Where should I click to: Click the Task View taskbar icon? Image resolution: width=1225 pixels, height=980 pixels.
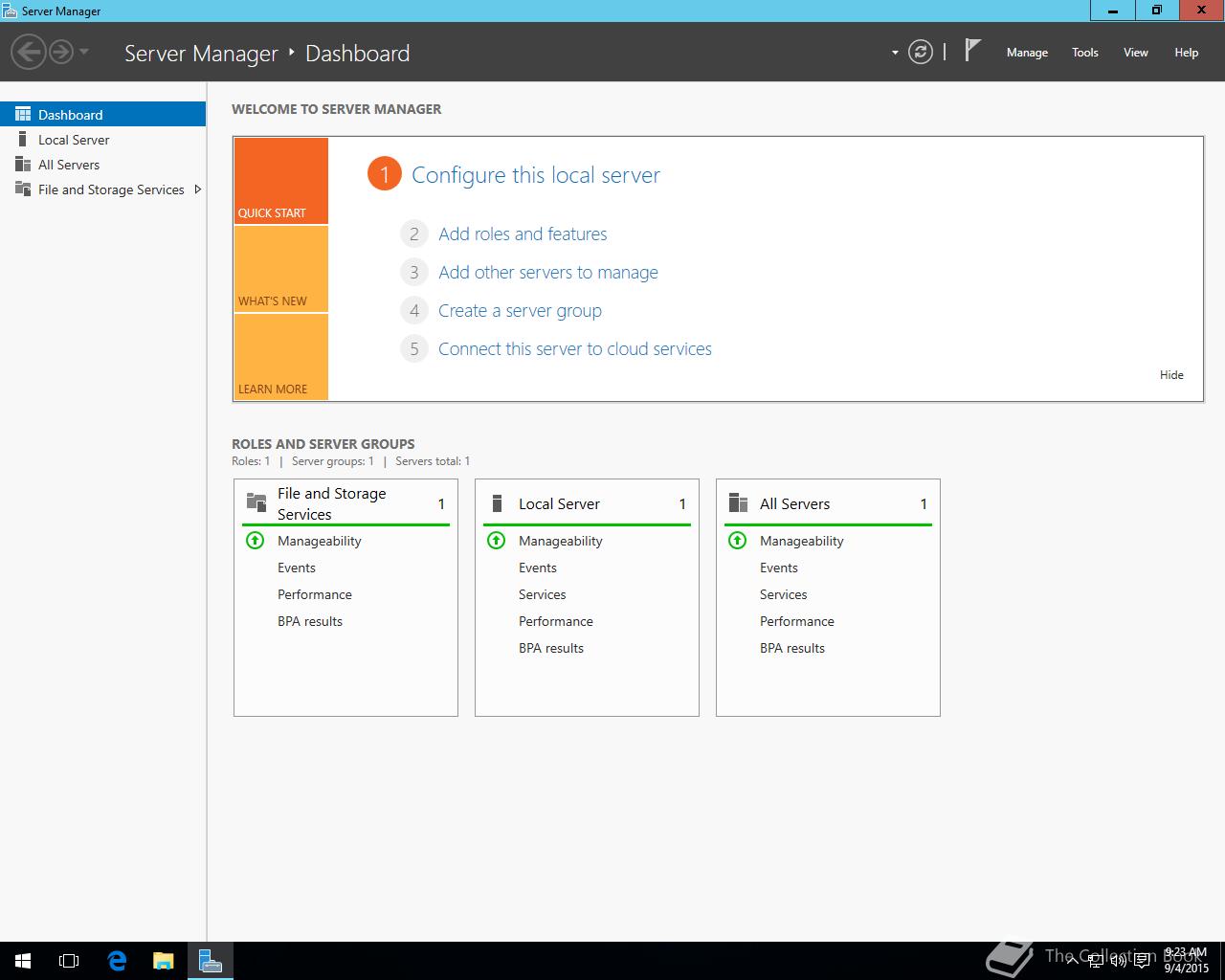pyautogui.click(x=69, y=961)
